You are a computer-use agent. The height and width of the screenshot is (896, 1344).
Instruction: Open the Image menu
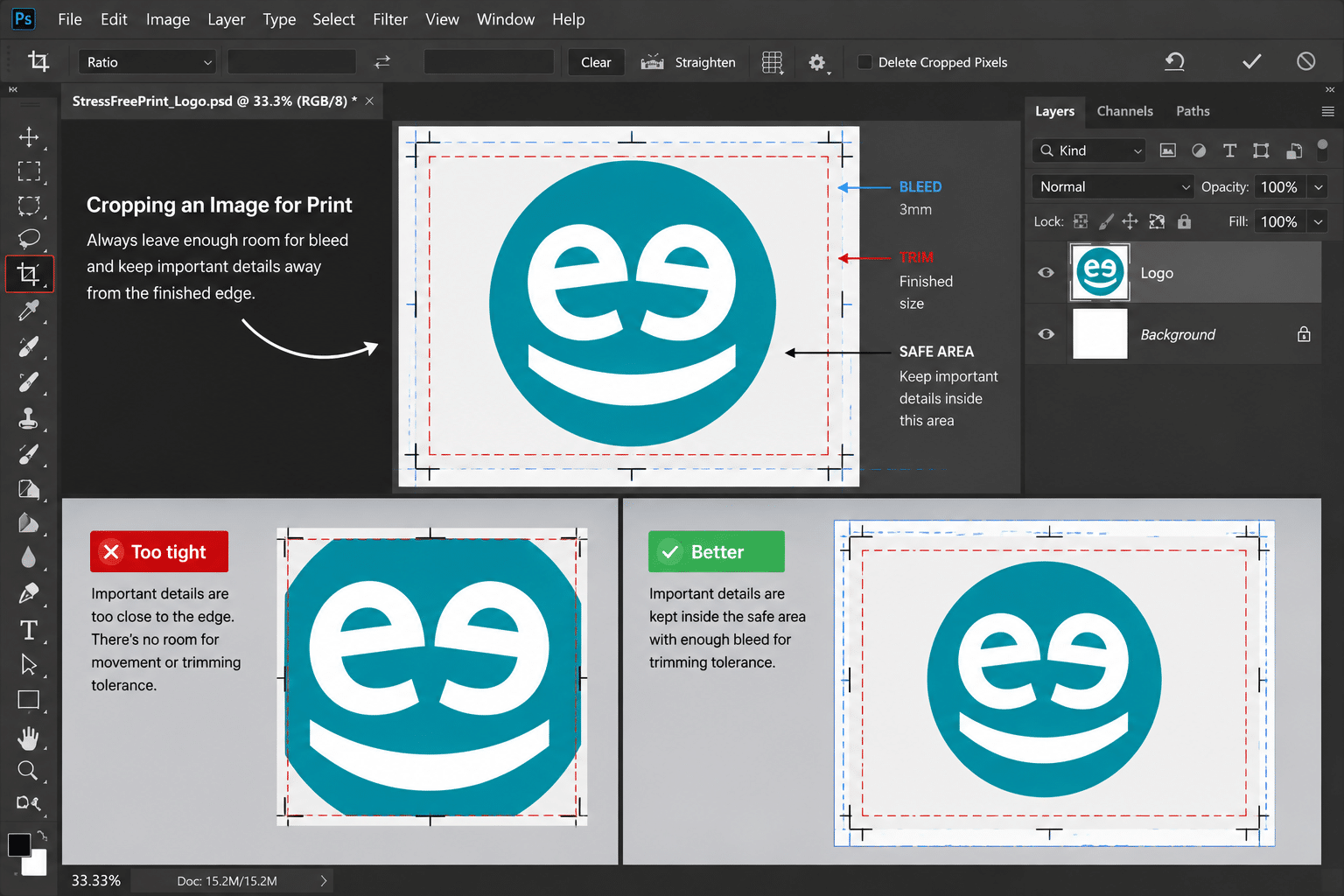click(168, 19)
